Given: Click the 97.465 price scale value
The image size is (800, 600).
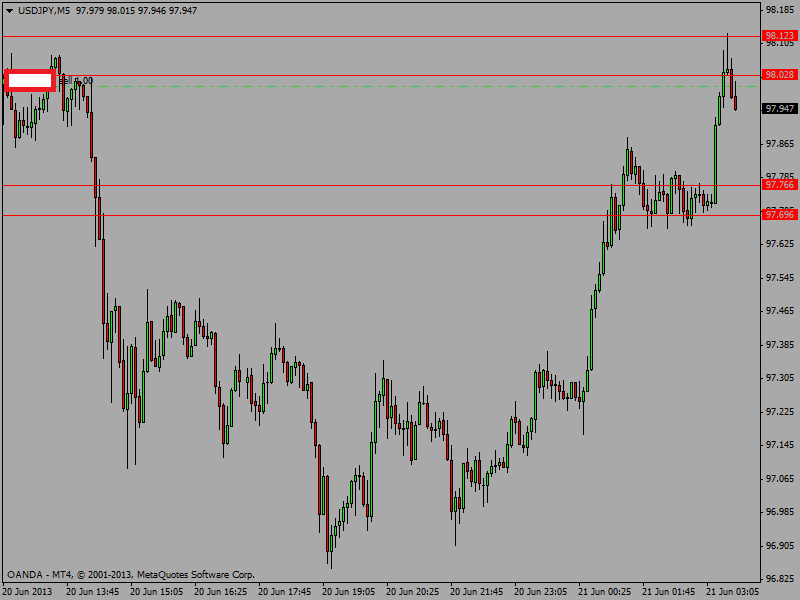Looking at the screenshot, I should (780, 311).
